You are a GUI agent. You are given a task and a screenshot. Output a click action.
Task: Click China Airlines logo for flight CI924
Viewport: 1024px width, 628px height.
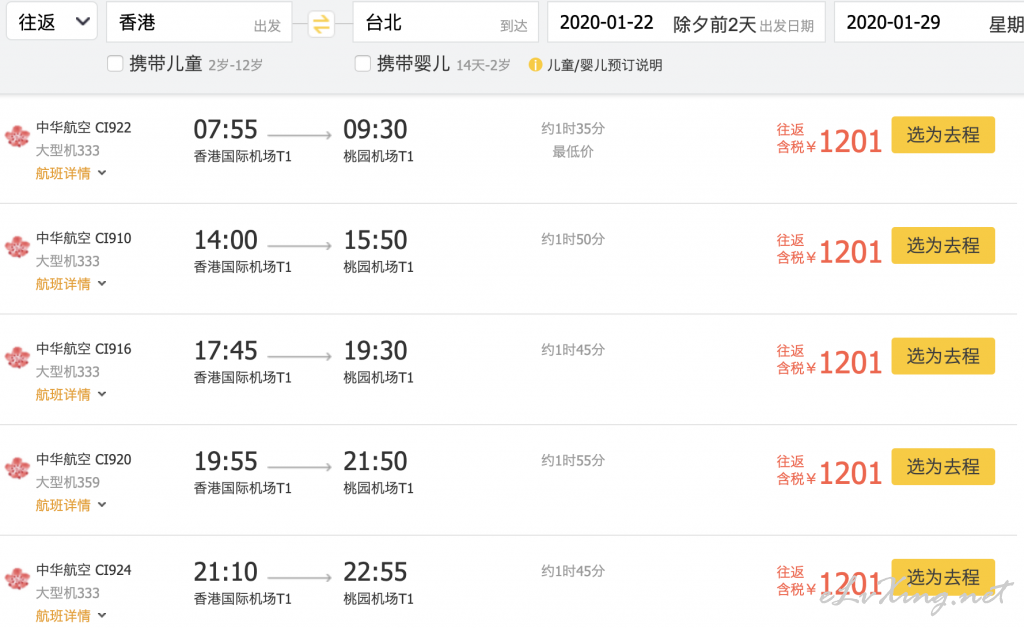point(18,579)
